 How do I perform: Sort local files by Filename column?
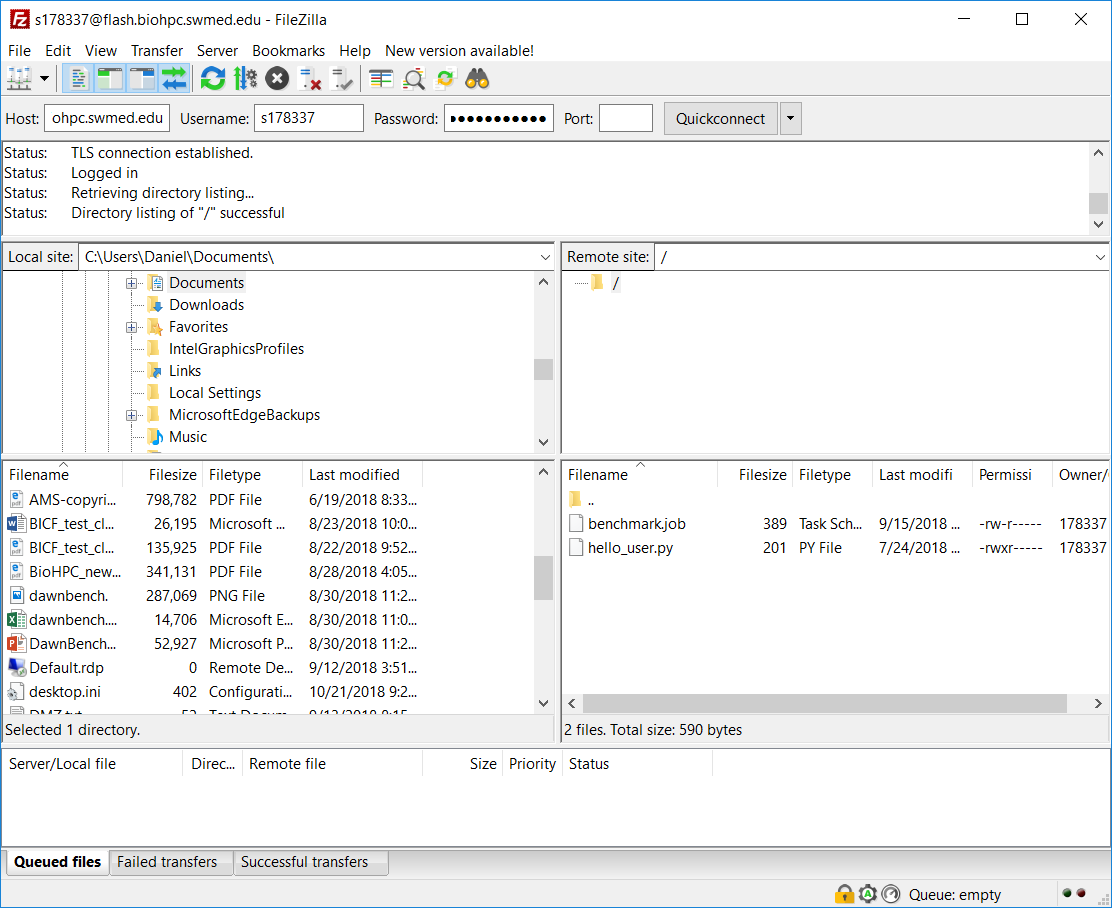tap(63, 474)
